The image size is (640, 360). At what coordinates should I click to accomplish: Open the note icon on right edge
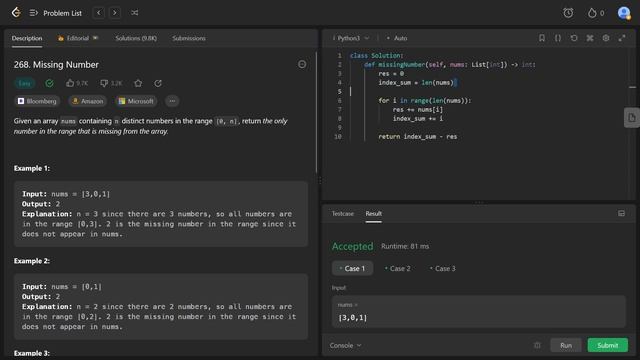[x=632, y=118]
